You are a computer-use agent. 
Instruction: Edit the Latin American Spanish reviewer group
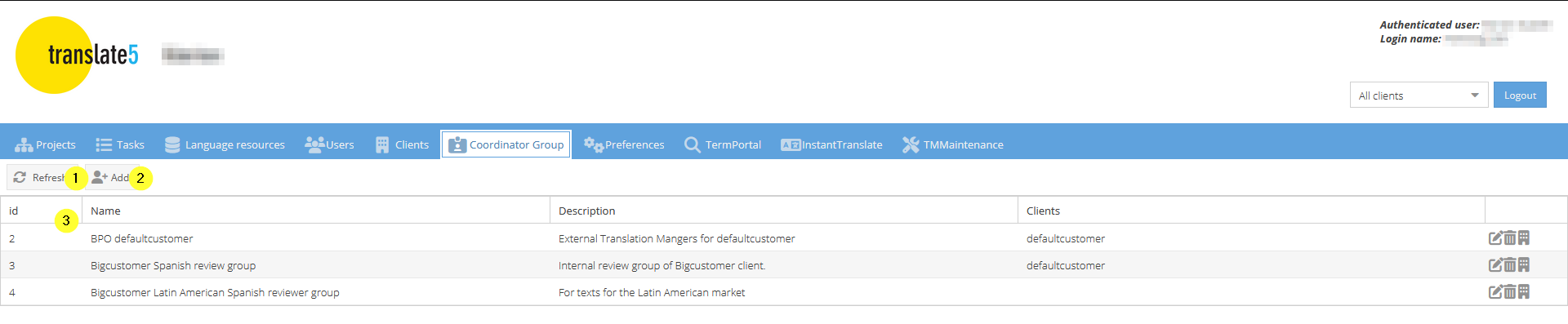[x=1495, y=292]
